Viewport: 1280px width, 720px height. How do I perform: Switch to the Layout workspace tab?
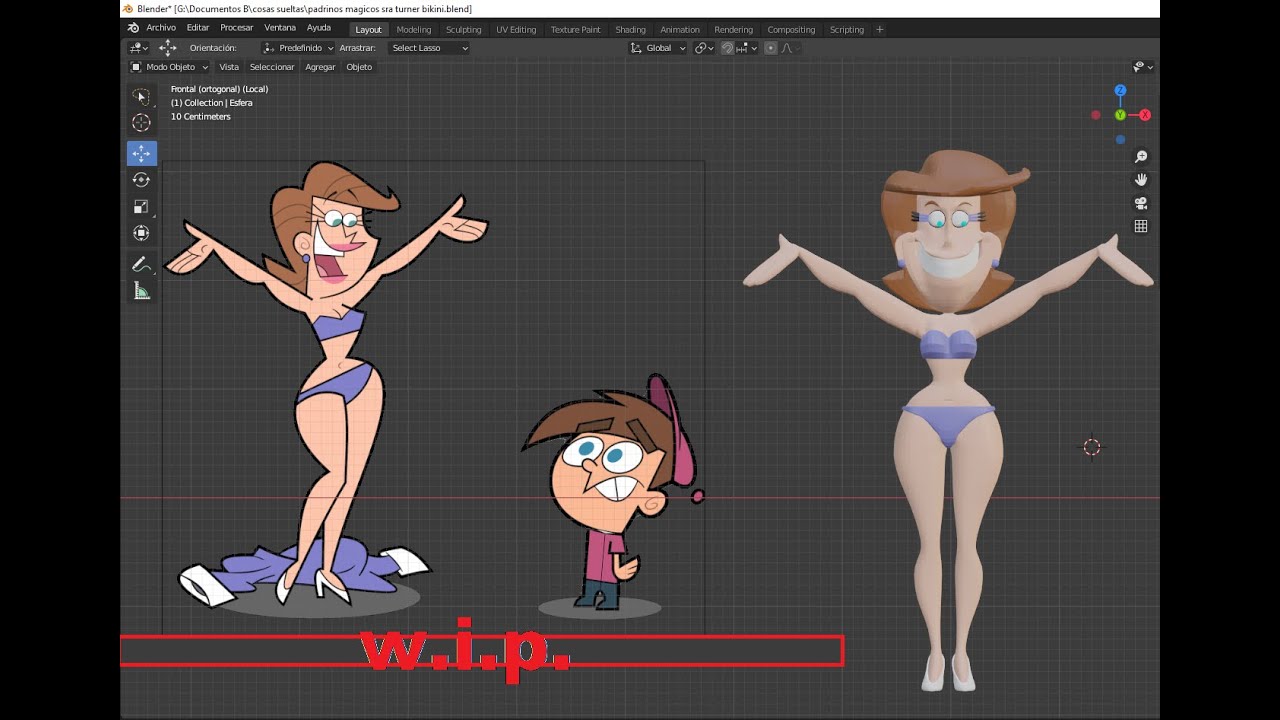coord(368,29)
